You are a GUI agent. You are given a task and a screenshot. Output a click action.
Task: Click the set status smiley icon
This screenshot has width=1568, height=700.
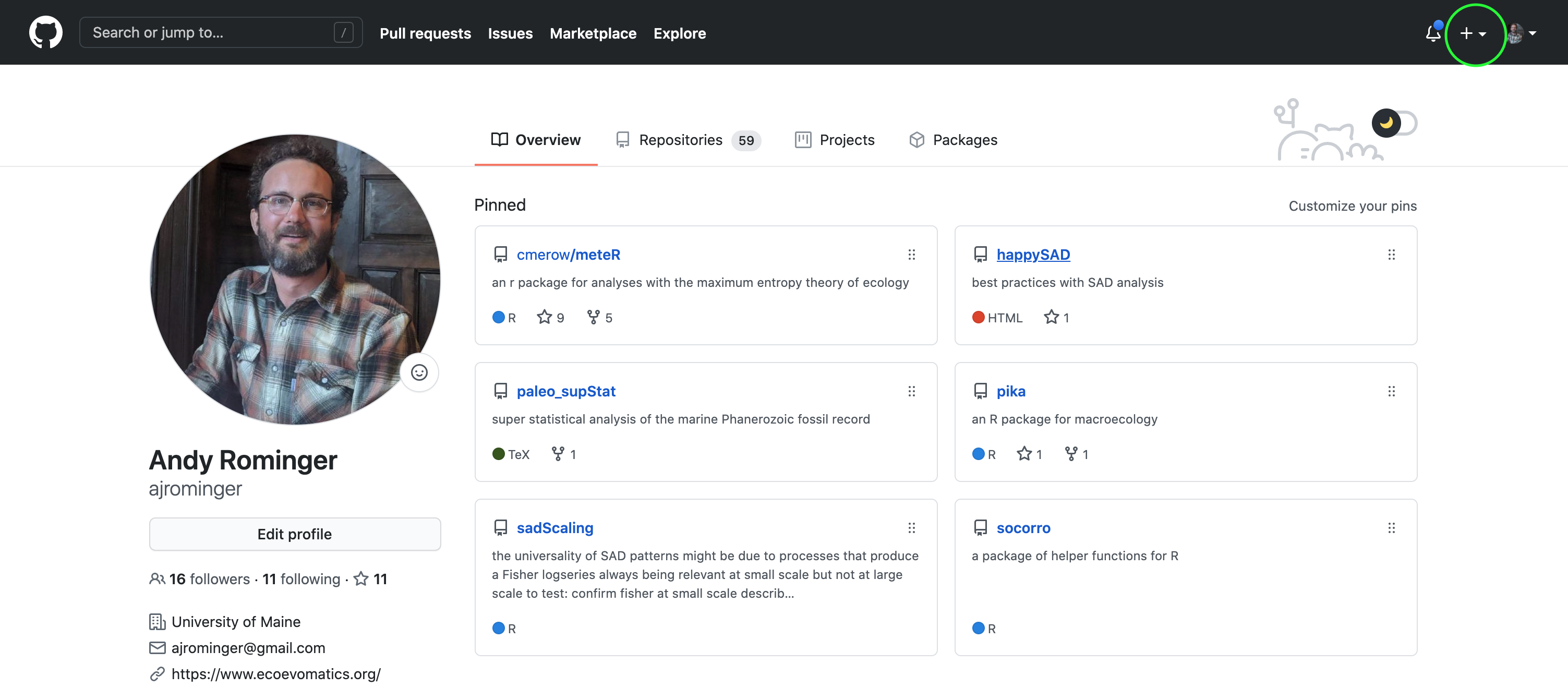[x=419, y=372]
